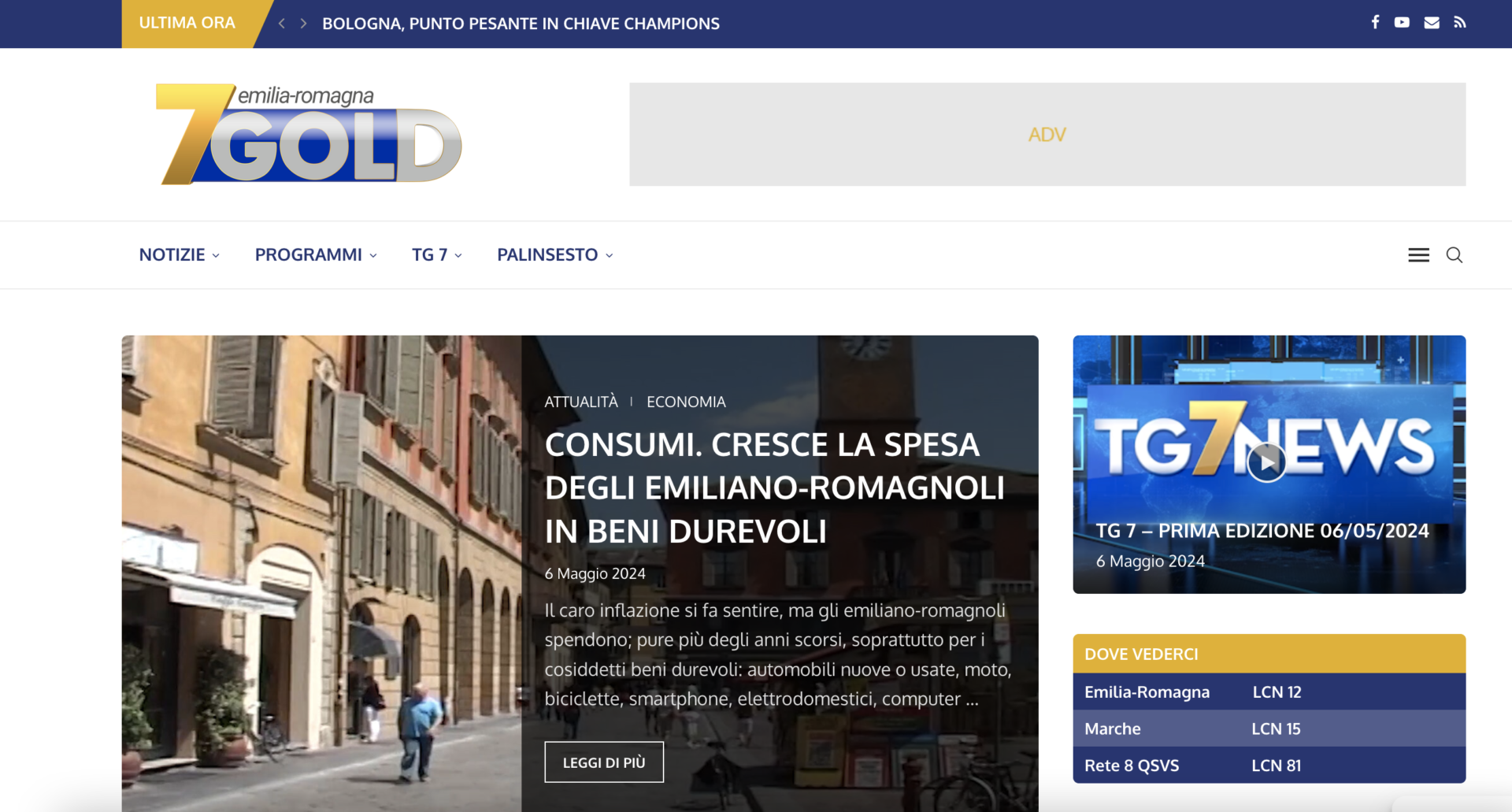Viewport: 1512px width, 812px height.
Task: Expand the Notizie menu
Action: click(179, 255)
